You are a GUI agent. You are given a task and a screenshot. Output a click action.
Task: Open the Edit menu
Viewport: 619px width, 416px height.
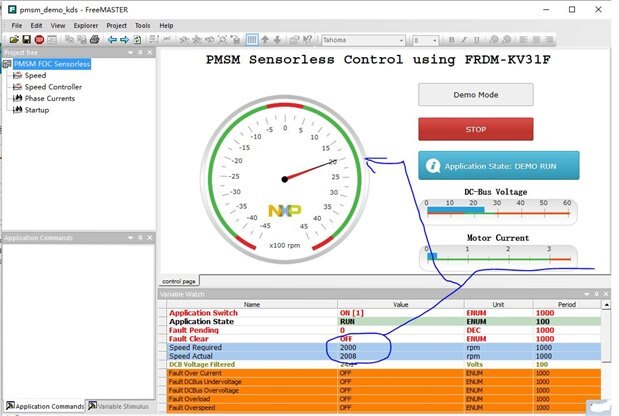(36, 26)
